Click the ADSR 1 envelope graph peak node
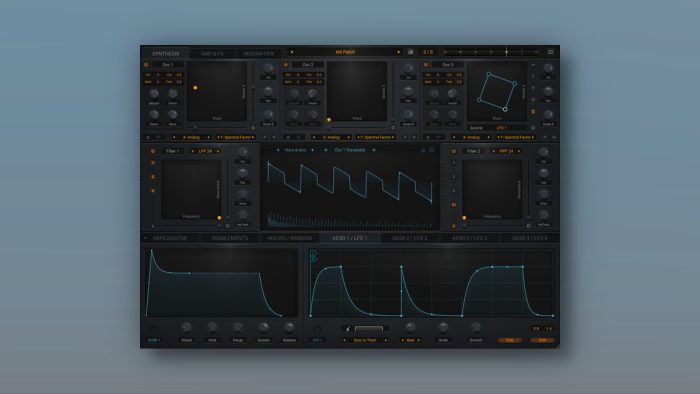This screenshot has width=700, height=394. coord(152,251)
